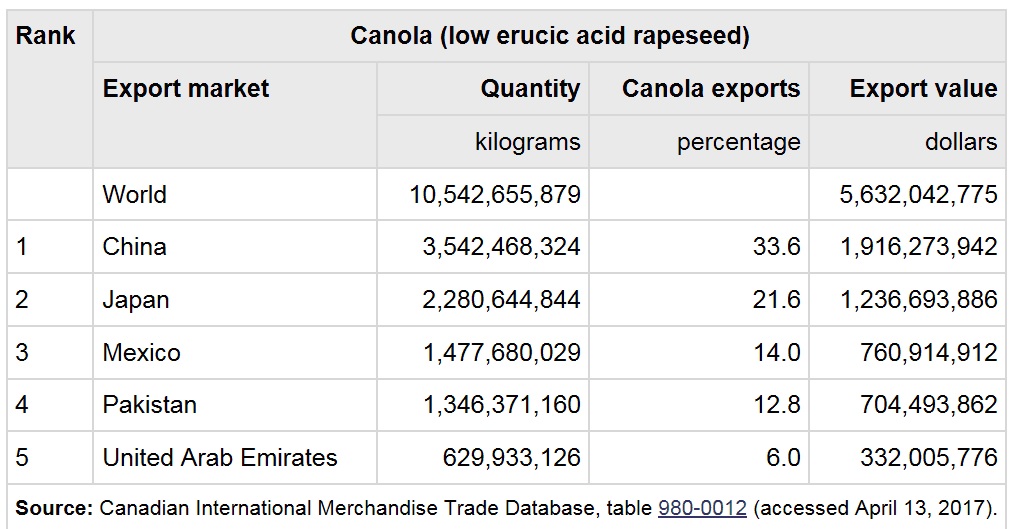Select the Export market column header
The width and height of the screenshot is (1010, 529).
tap(186, 88)
